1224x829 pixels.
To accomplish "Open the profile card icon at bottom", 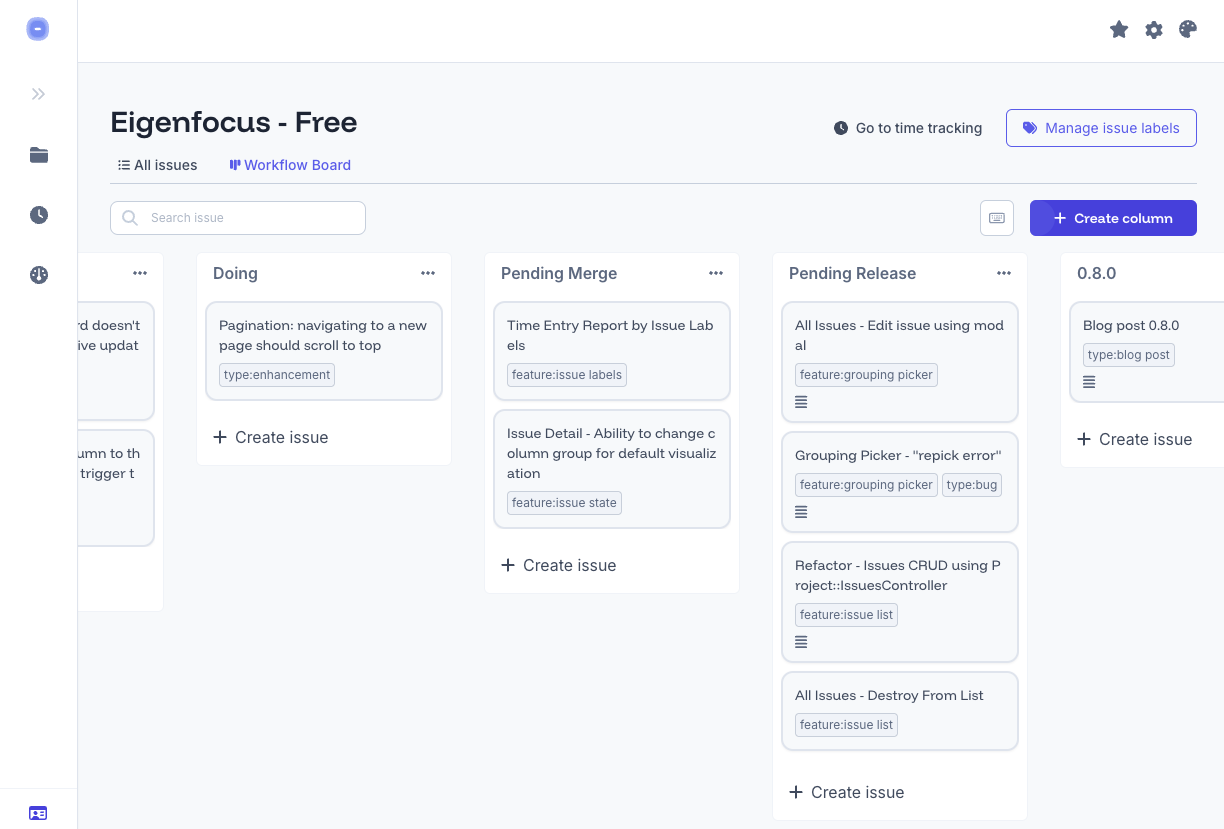I will tap(38, 813).
